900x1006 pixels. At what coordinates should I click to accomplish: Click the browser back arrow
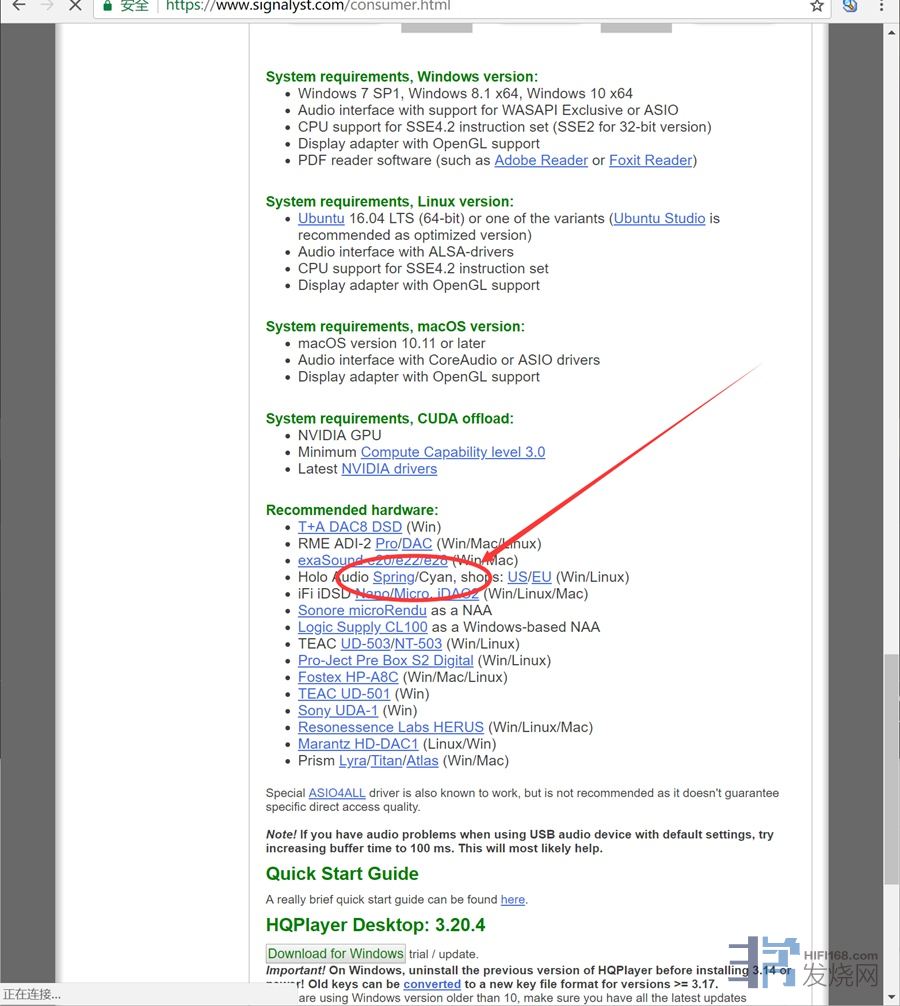18,5
